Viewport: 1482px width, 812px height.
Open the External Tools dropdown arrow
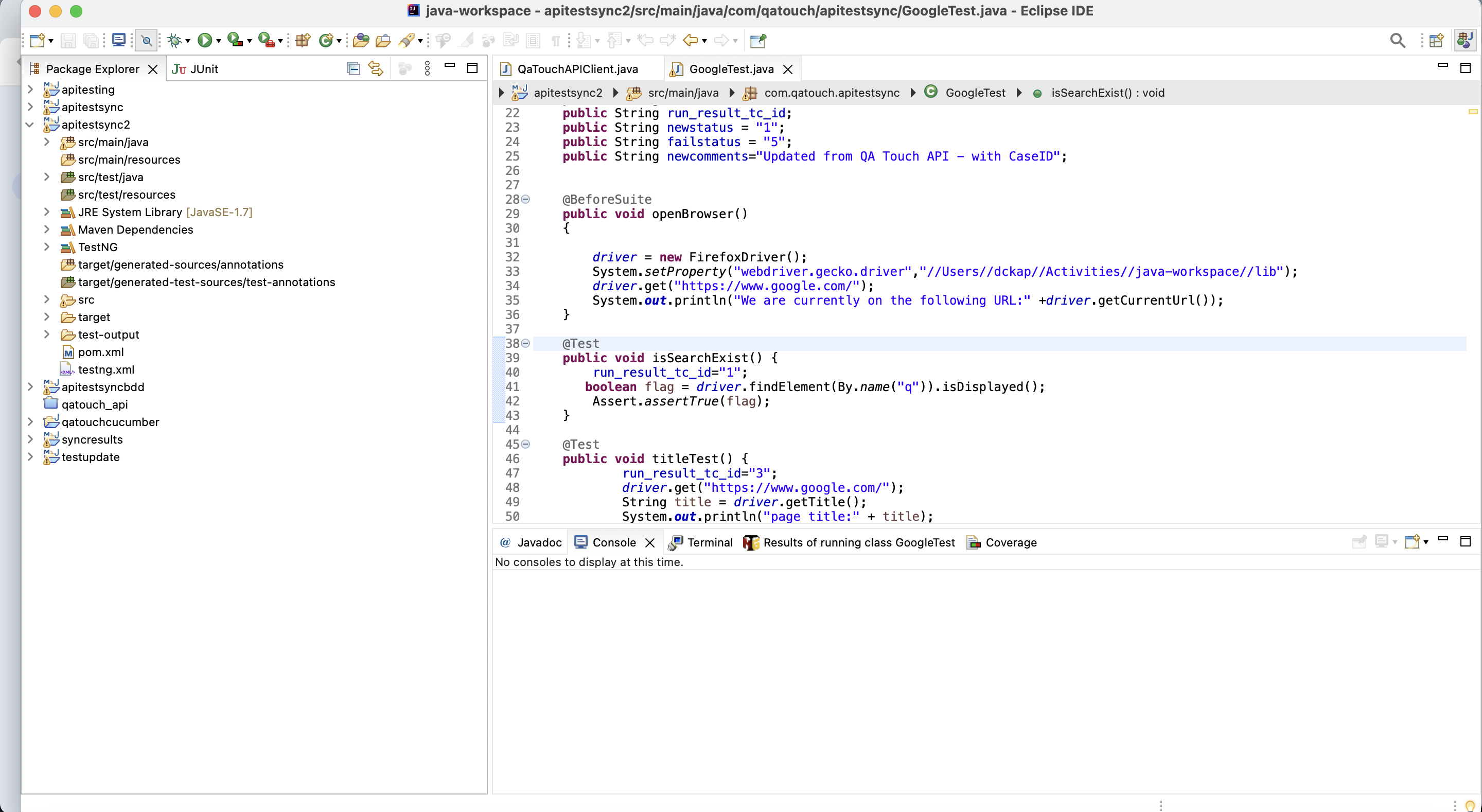click(x=280, y=42)
